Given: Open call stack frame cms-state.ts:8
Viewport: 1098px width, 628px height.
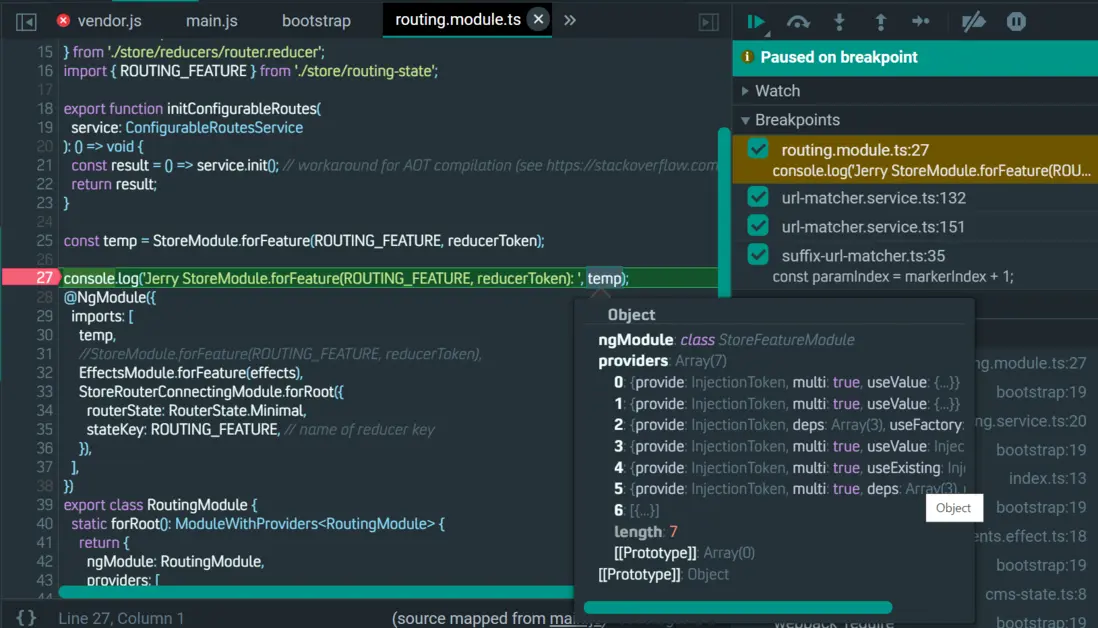Looking at the screenshot, I should [1036, 594].
